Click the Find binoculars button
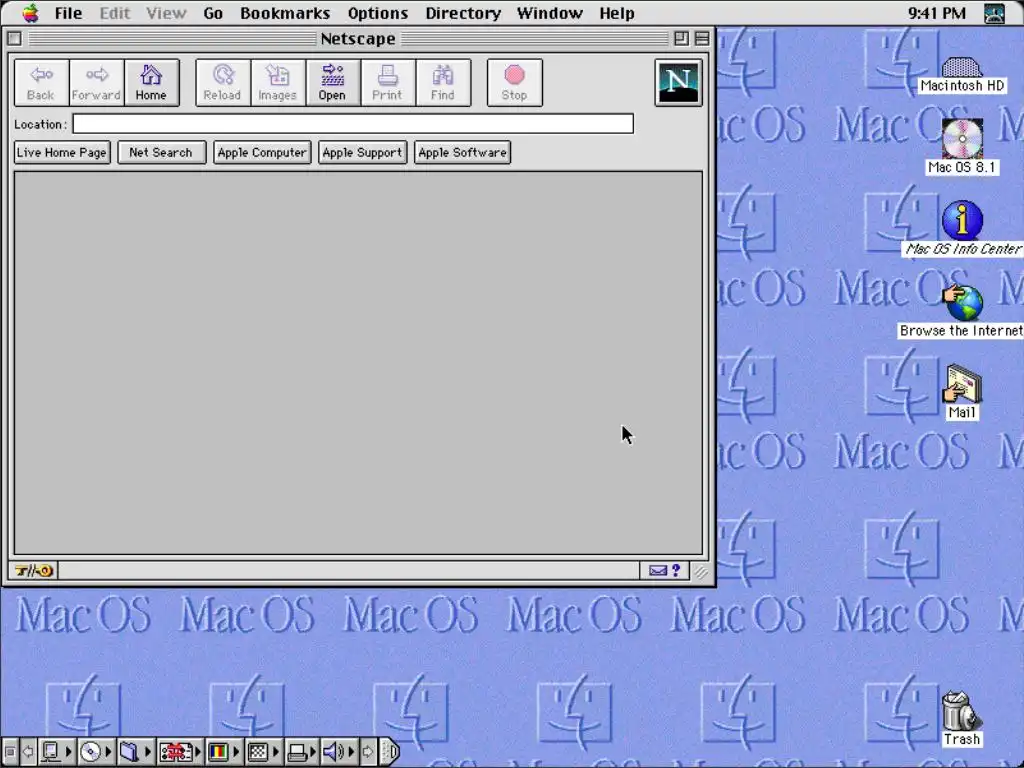This screenshot has width=1024, height=768. click(x=443, y=82)
